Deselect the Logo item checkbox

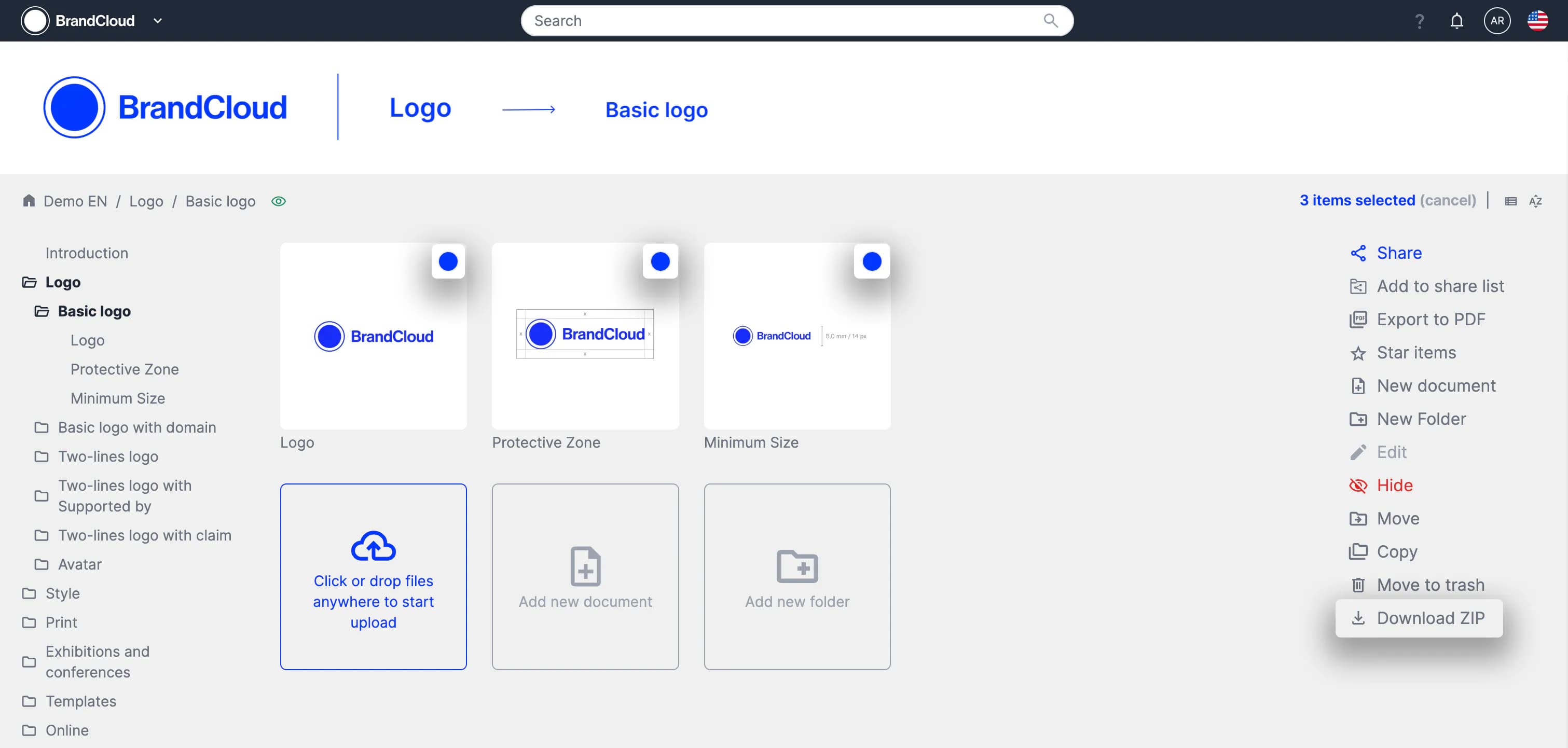click(448, 262)
